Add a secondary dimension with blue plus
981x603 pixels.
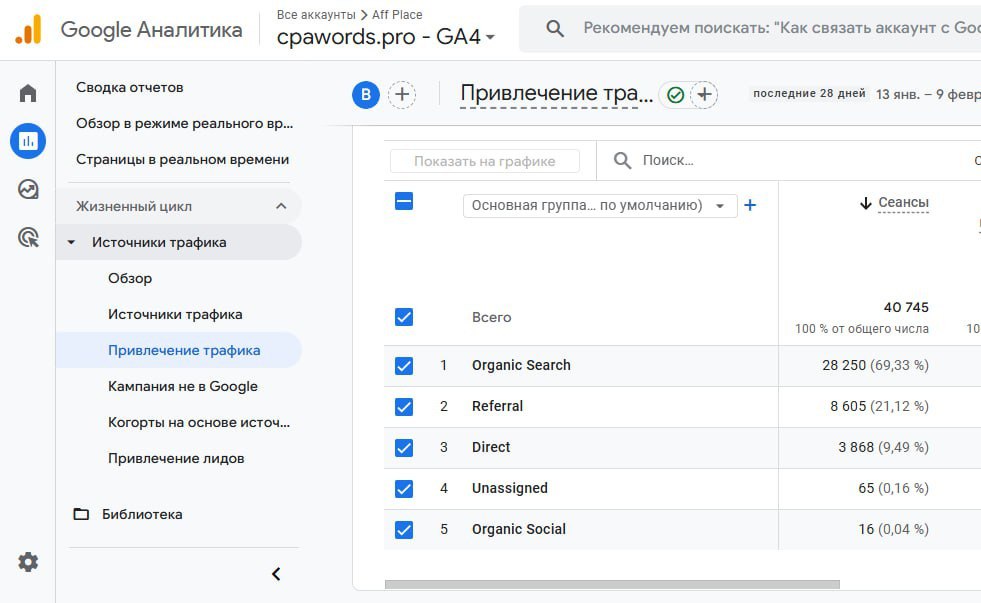coord(750,205)
